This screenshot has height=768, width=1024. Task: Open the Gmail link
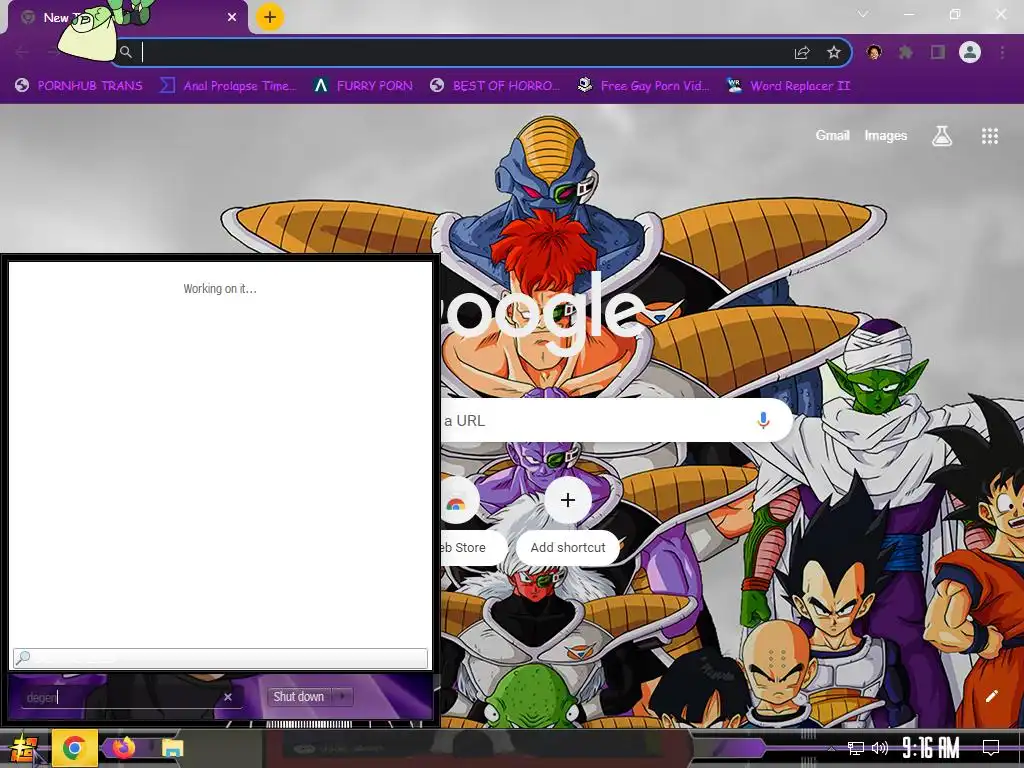click(x=832, y=135)
